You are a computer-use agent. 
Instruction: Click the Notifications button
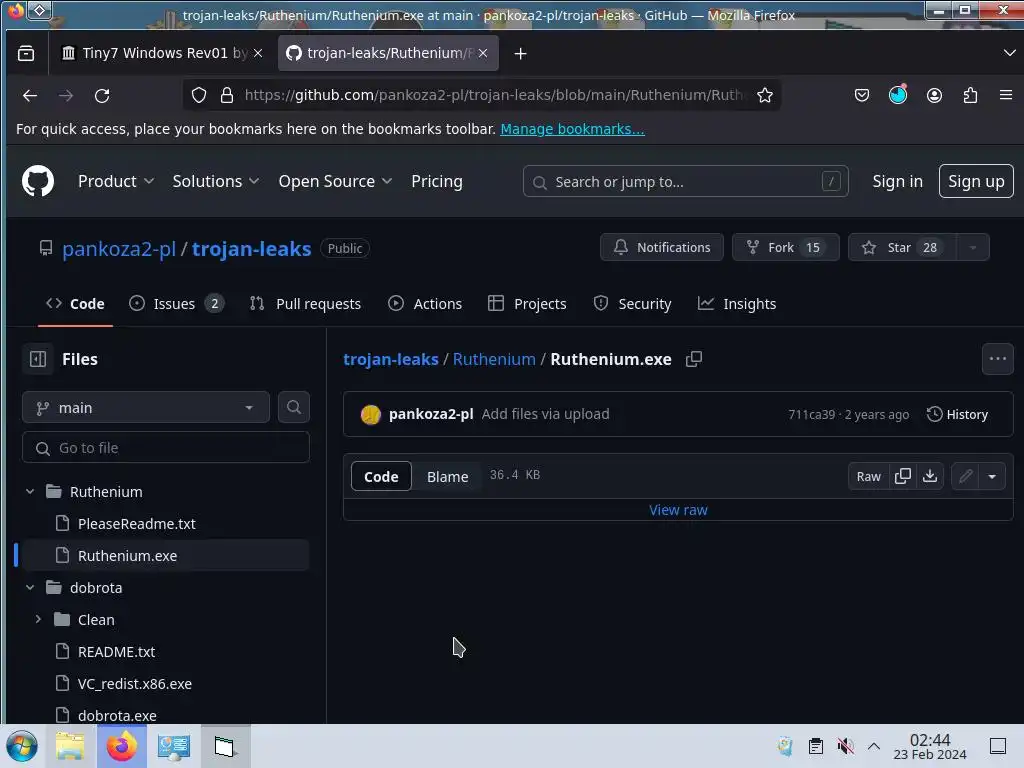pyautogui.click(x=662, y=248)
